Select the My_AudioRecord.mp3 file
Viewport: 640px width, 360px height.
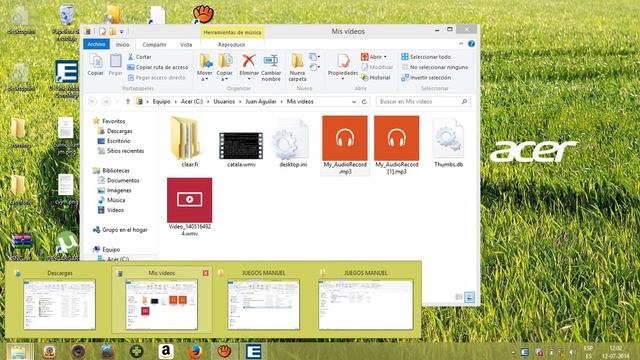(x=345, y=145)
